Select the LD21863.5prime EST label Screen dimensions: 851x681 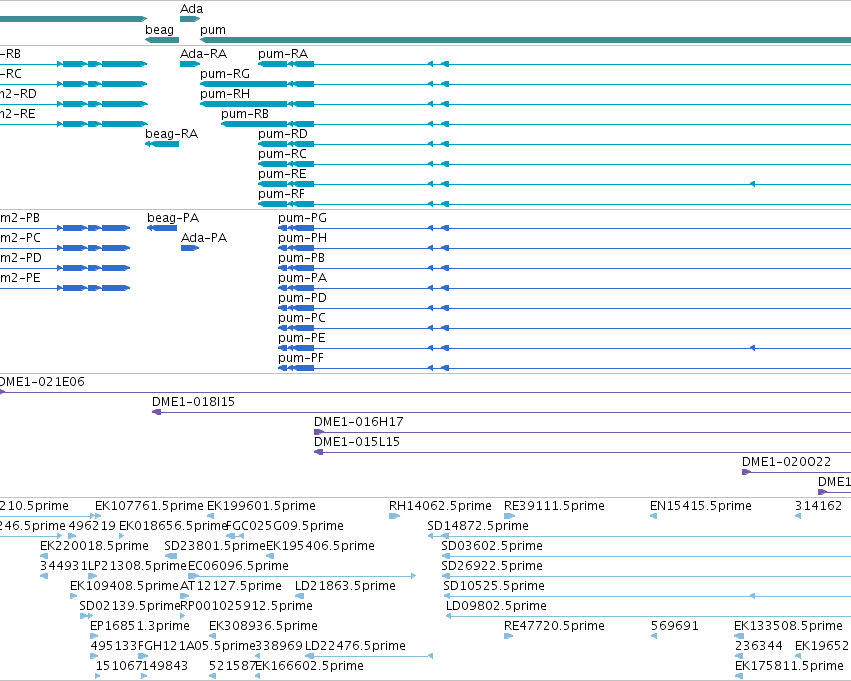click(x=345, y=587)
